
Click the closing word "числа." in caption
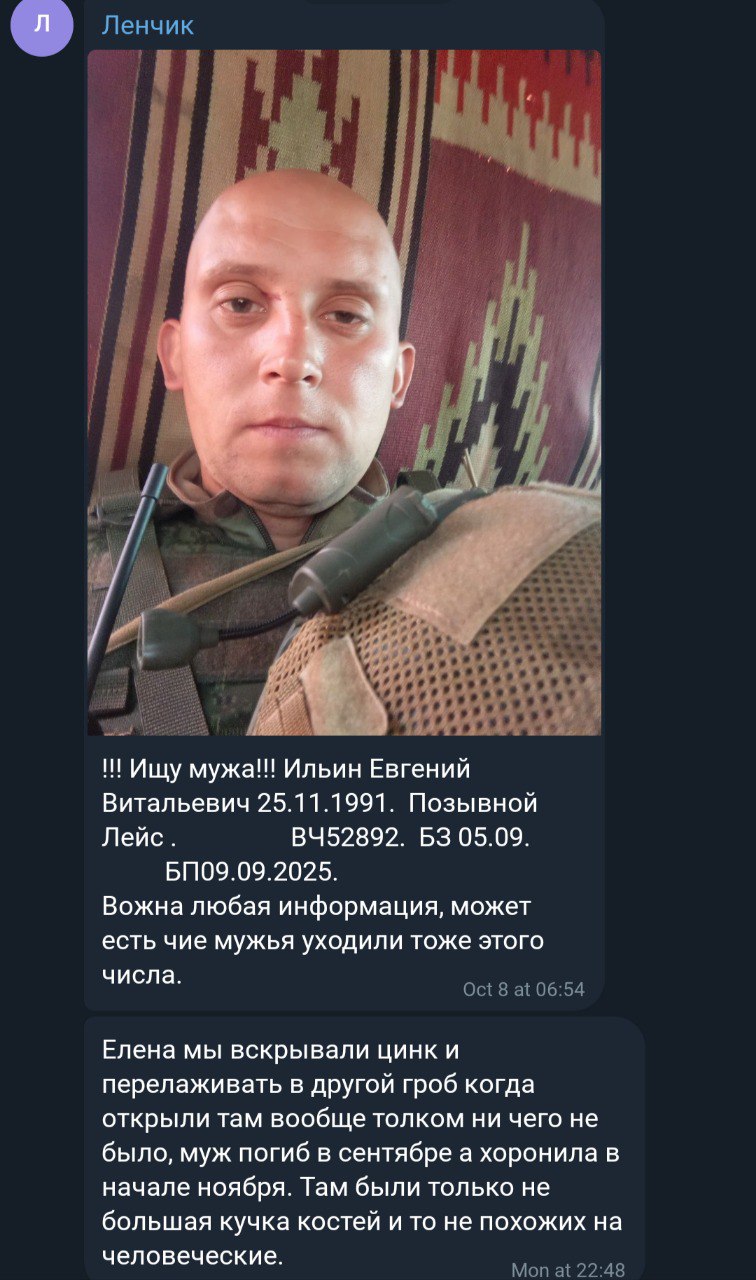point(142,975)
